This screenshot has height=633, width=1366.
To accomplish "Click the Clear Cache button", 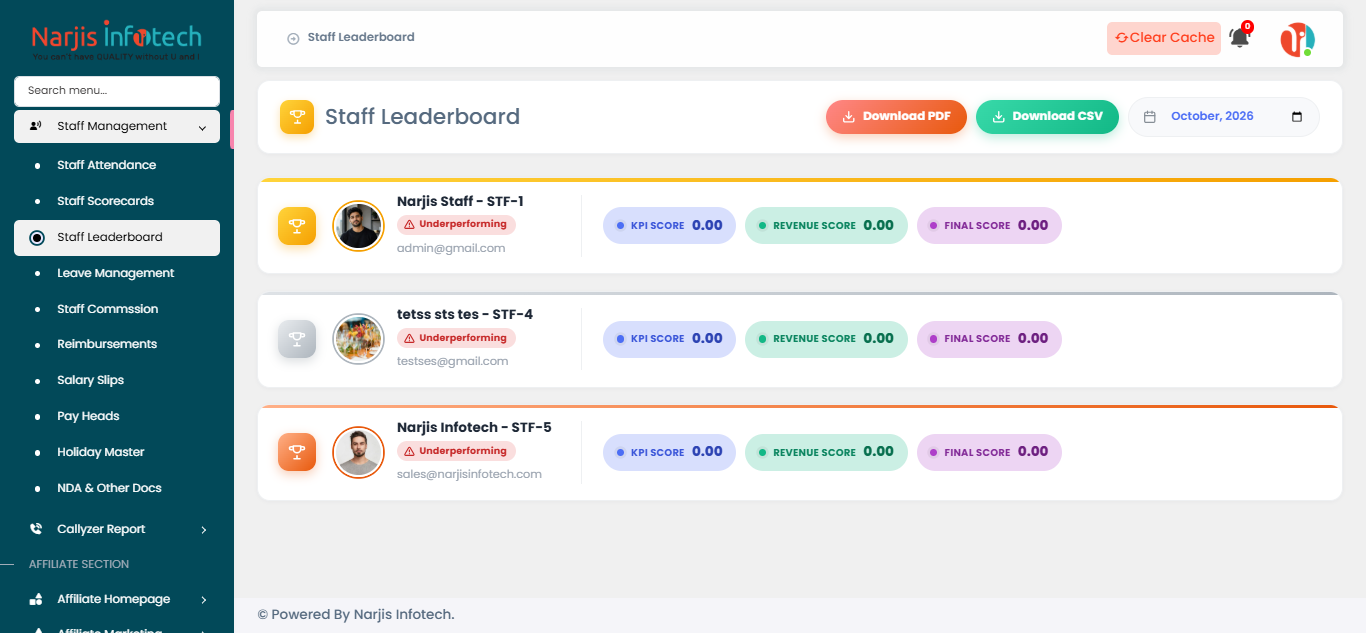I will [x=1164, y=38].
